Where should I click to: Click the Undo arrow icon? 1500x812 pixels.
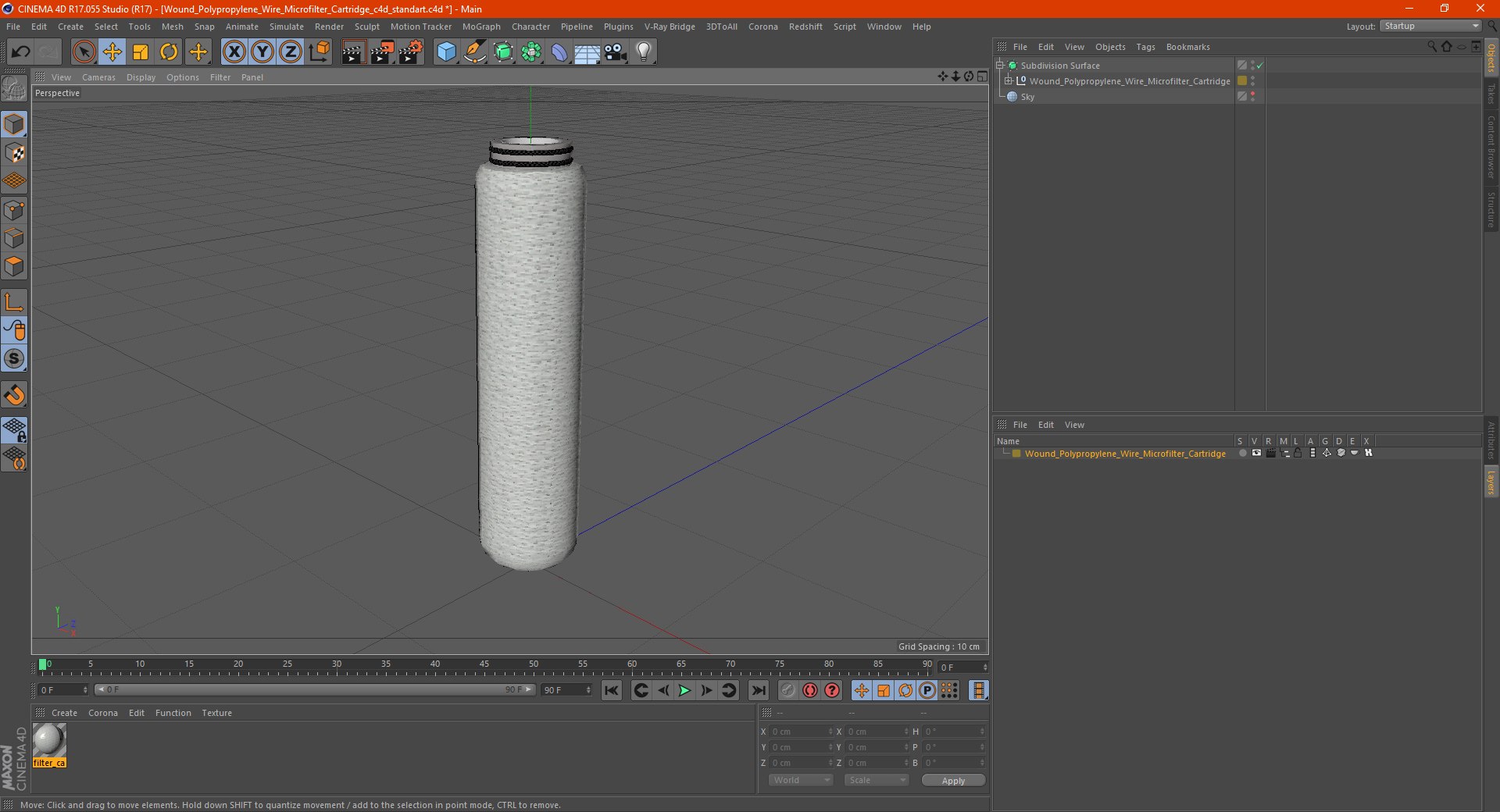pos(20,52)
